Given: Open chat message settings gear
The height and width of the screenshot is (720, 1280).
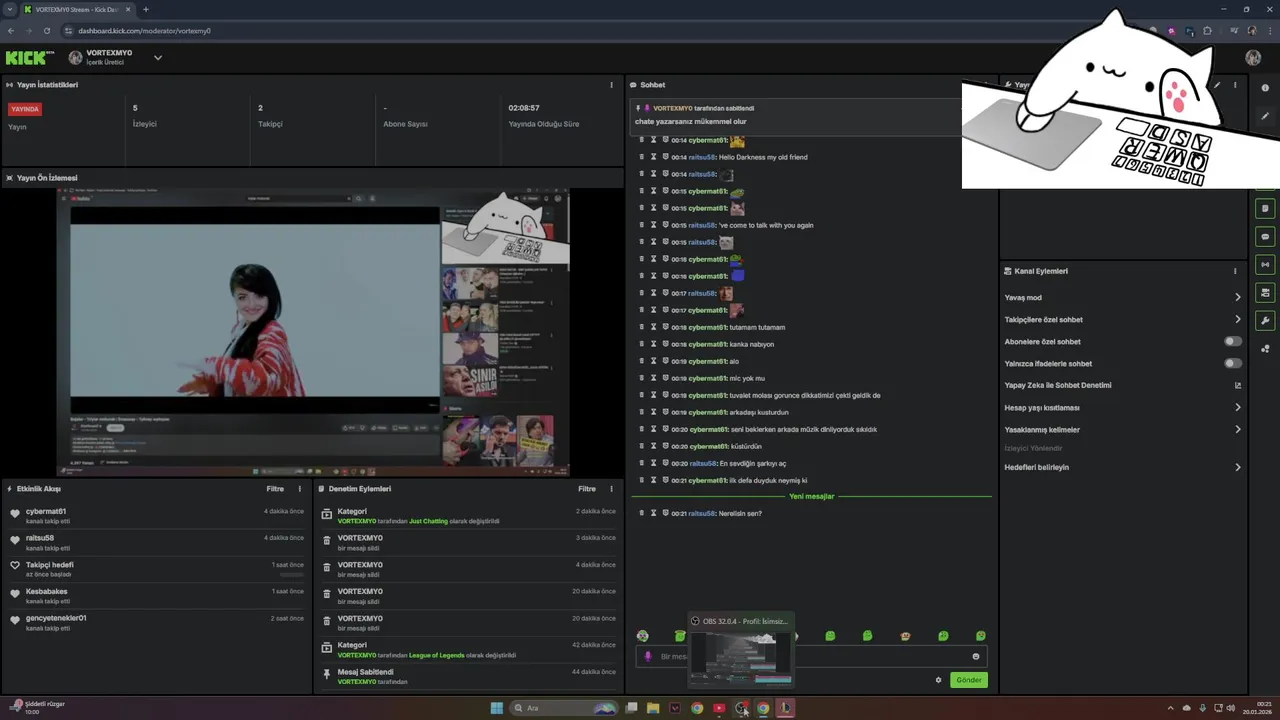Looking at the screenshot, I should (938, 680).
